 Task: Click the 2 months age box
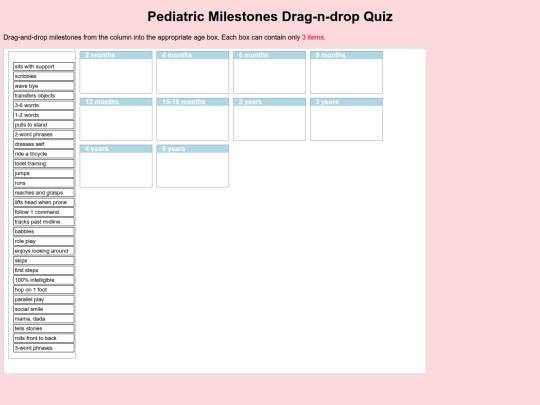[116, 72]
